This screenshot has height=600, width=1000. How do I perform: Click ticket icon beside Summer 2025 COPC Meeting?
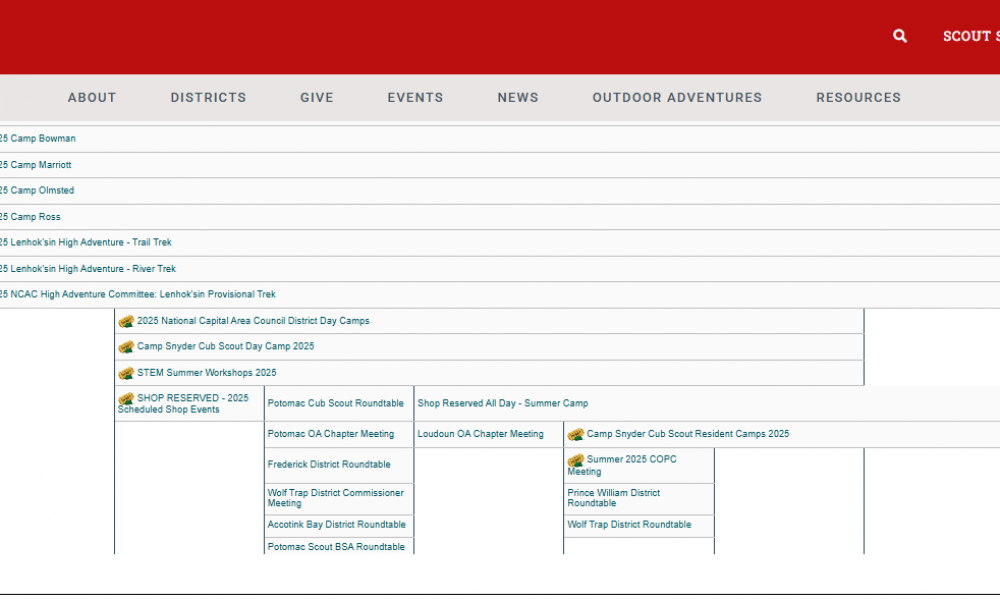[576, 460]
